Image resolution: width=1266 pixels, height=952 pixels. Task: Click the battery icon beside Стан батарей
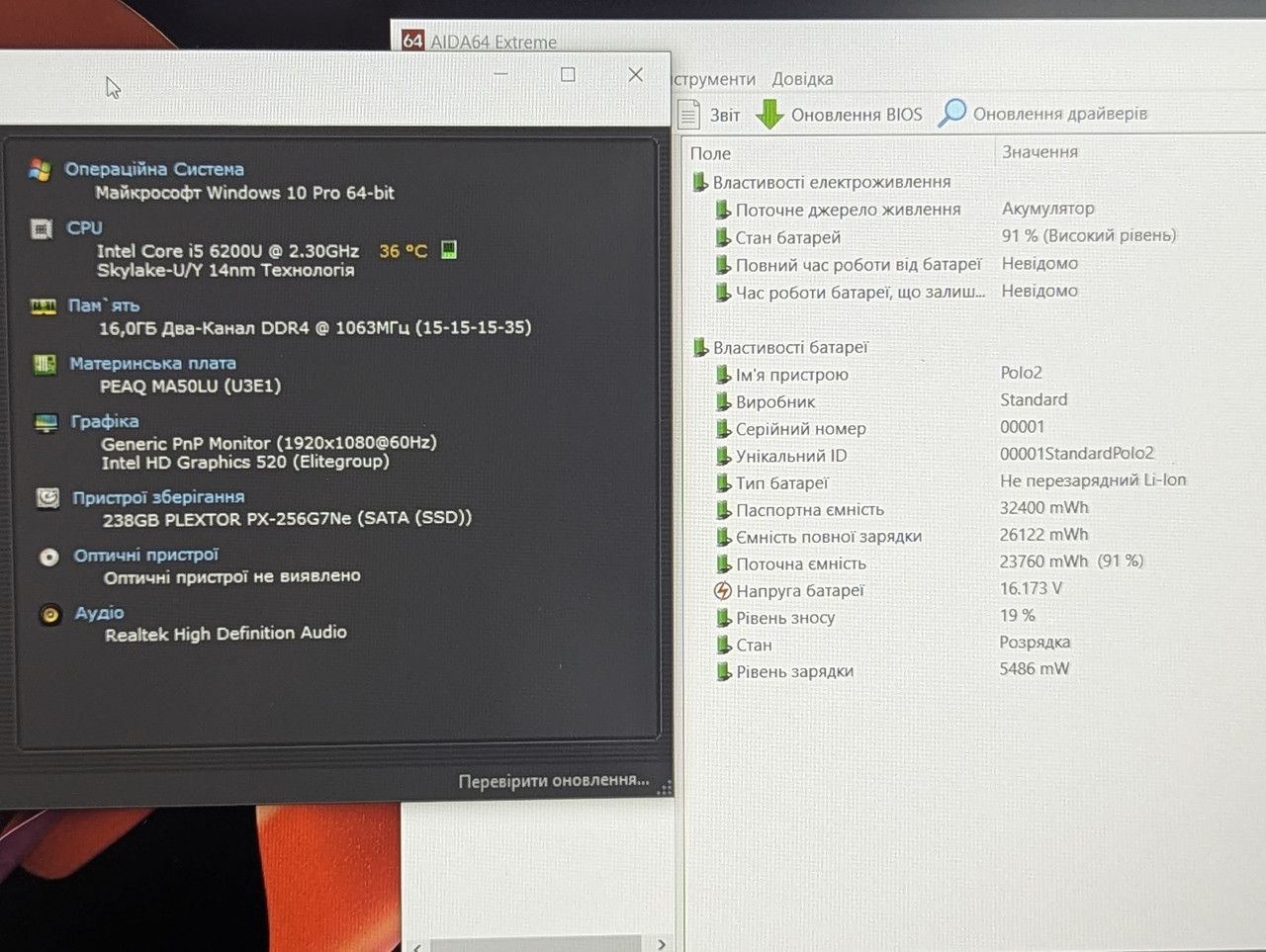pyautogui.click(x=723, y=237)
